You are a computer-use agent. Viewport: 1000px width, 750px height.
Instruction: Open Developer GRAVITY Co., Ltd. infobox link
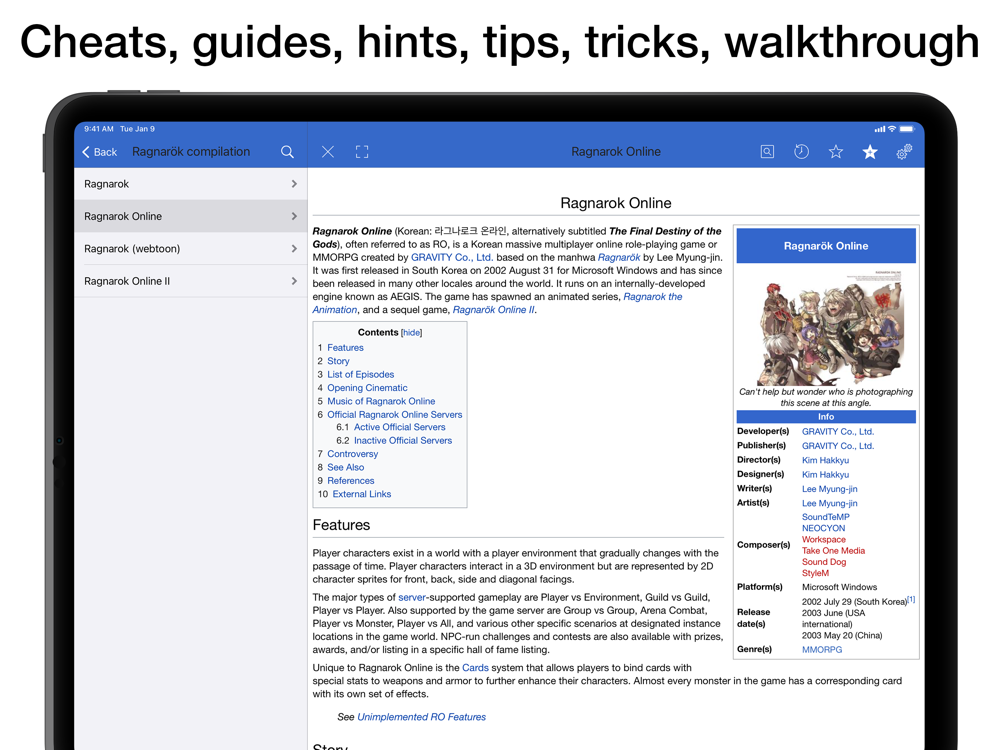click(x=837, y=432)
